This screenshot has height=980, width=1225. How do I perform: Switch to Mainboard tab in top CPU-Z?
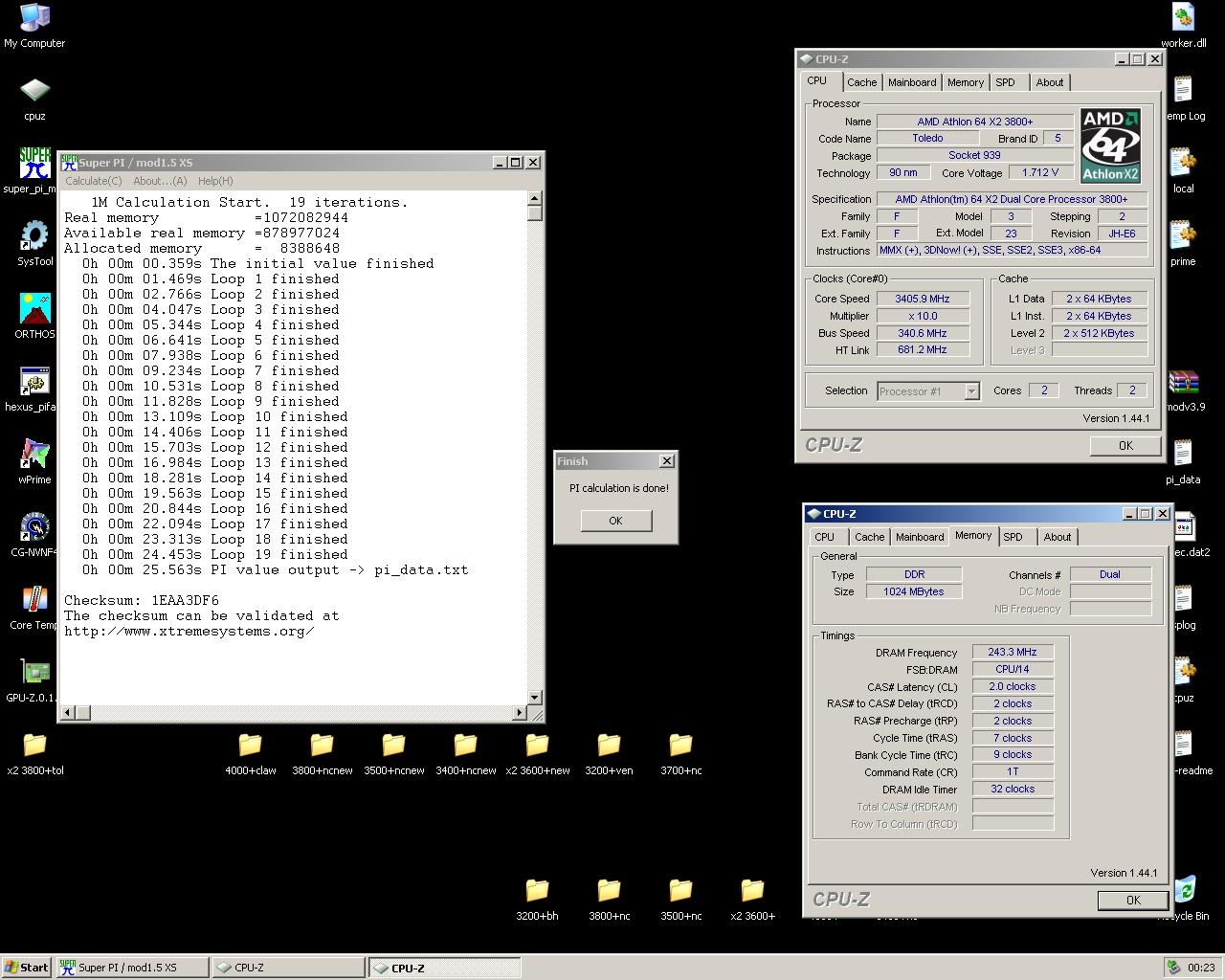(x=912, y=82)
